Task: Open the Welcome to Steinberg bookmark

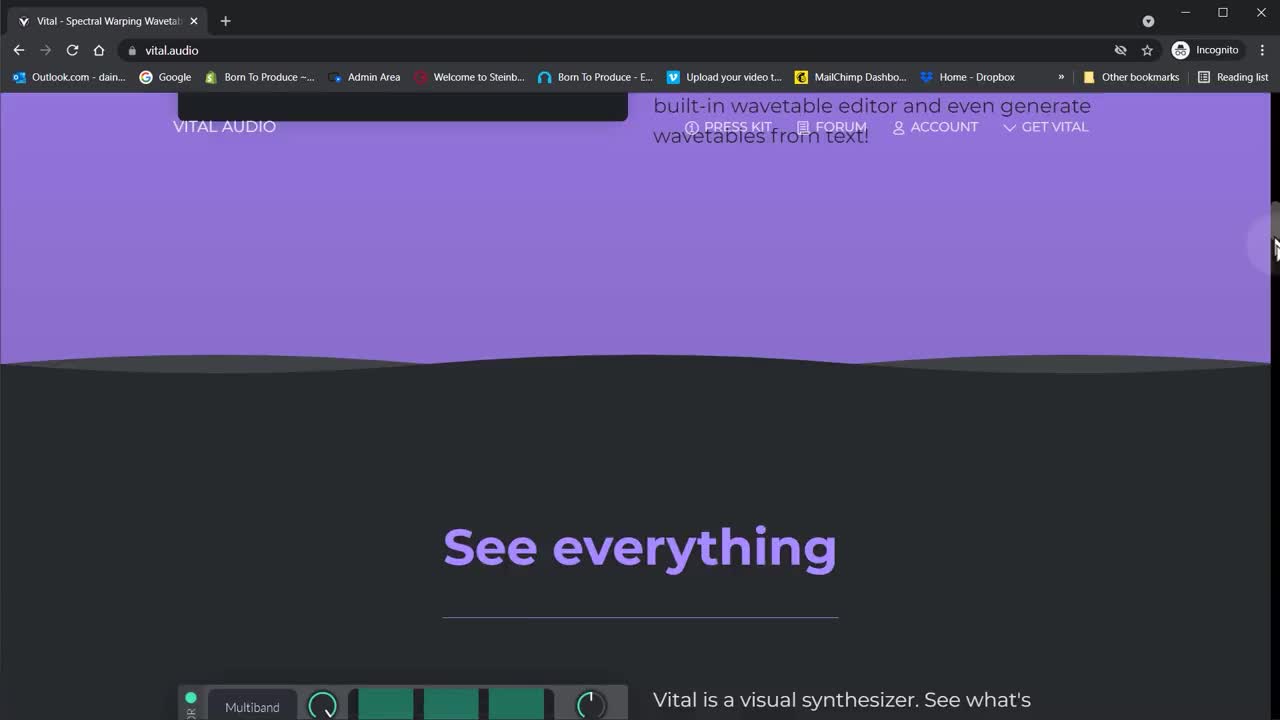Action: [470, 77]
